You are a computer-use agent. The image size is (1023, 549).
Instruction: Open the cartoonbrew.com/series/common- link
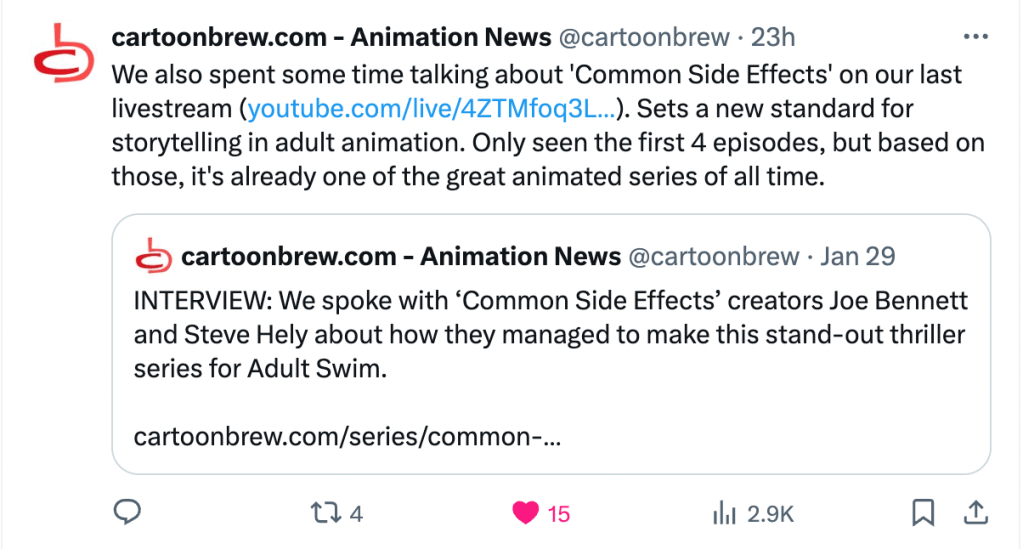[x=347, y=437]
